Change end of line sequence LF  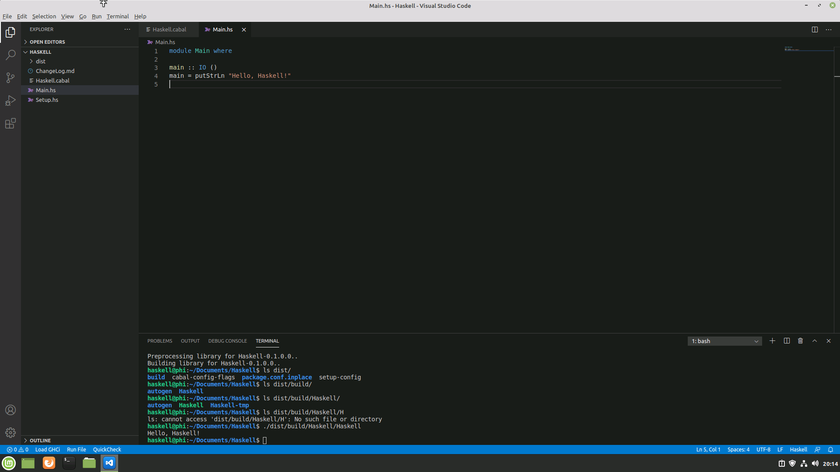[780, 449]
